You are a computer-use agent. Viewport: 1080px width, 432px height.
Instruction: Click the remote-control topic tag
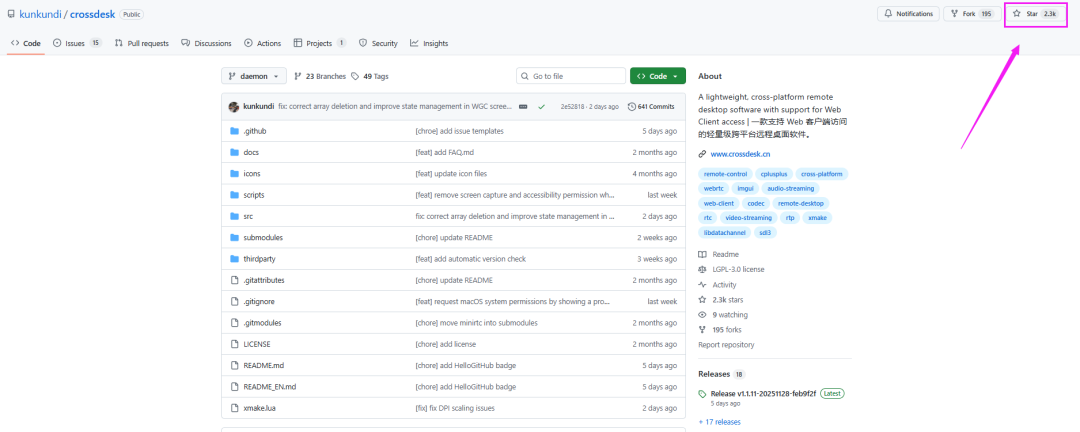(725, 173)
